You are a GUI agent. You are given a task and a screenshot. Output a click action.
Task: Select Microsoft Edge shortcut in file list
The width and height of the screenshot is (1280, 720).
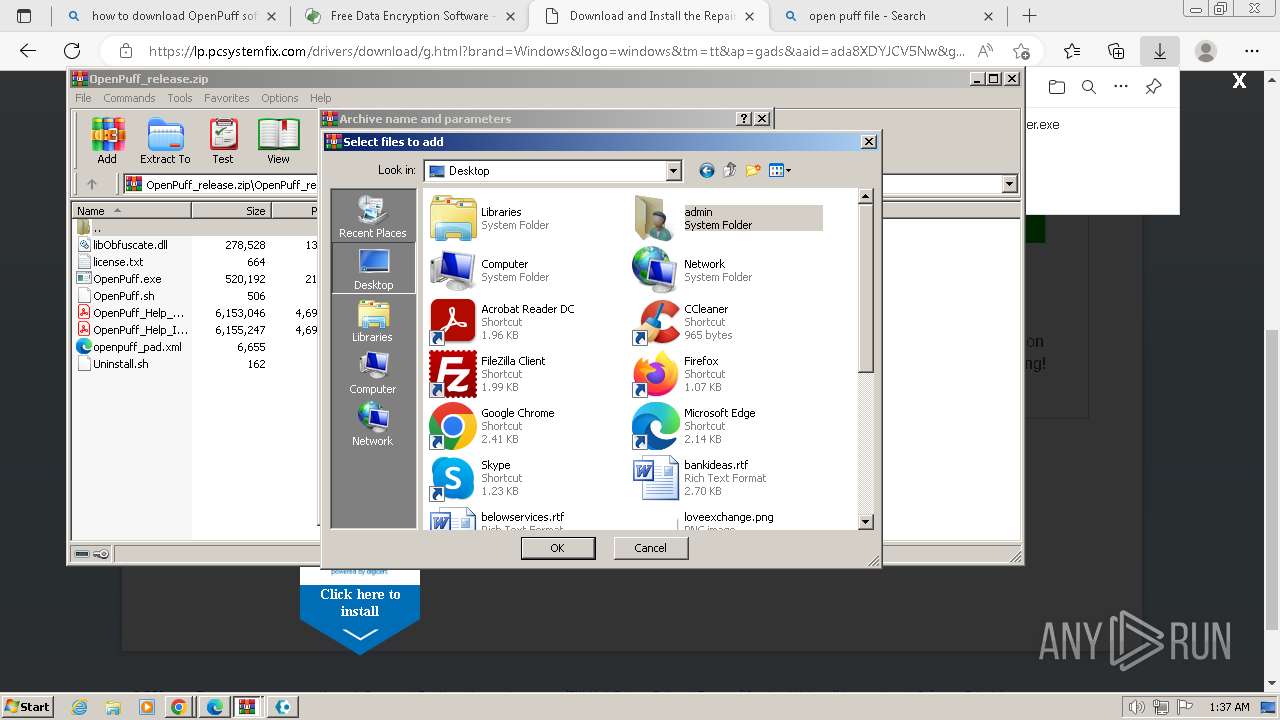click(x=694, y=426)
